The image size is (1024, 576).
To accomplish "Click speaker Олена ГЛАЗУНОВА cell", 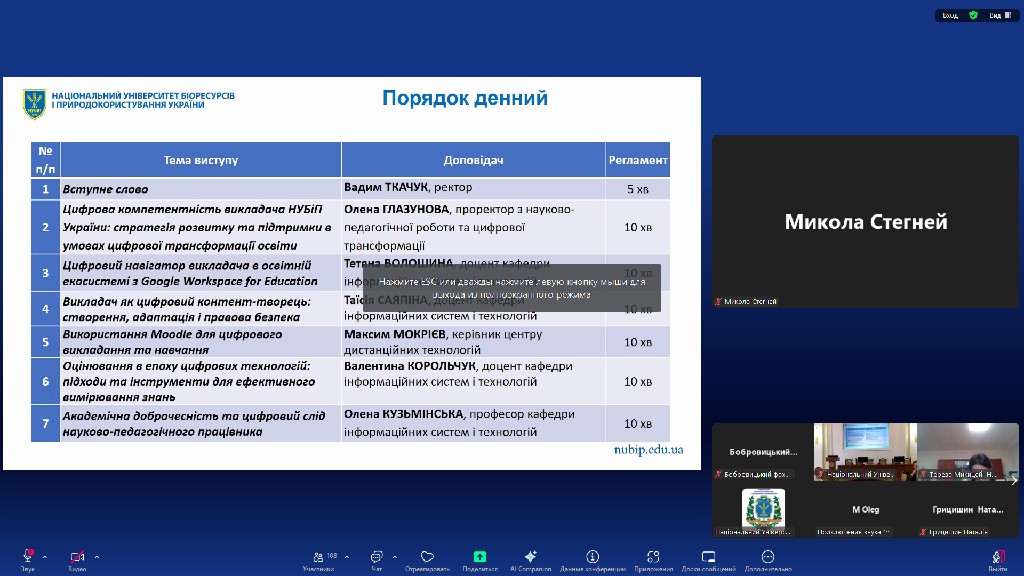I will [473, 227].
